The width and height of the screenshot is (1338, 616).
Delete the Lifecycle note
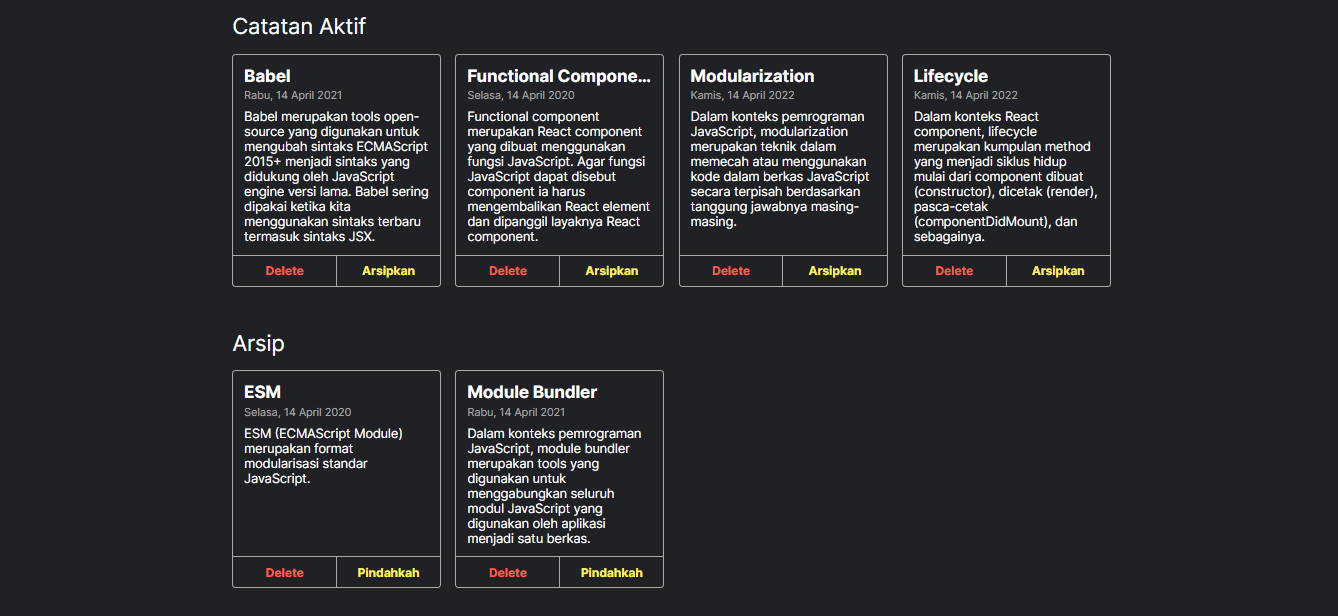click(954, 270)
